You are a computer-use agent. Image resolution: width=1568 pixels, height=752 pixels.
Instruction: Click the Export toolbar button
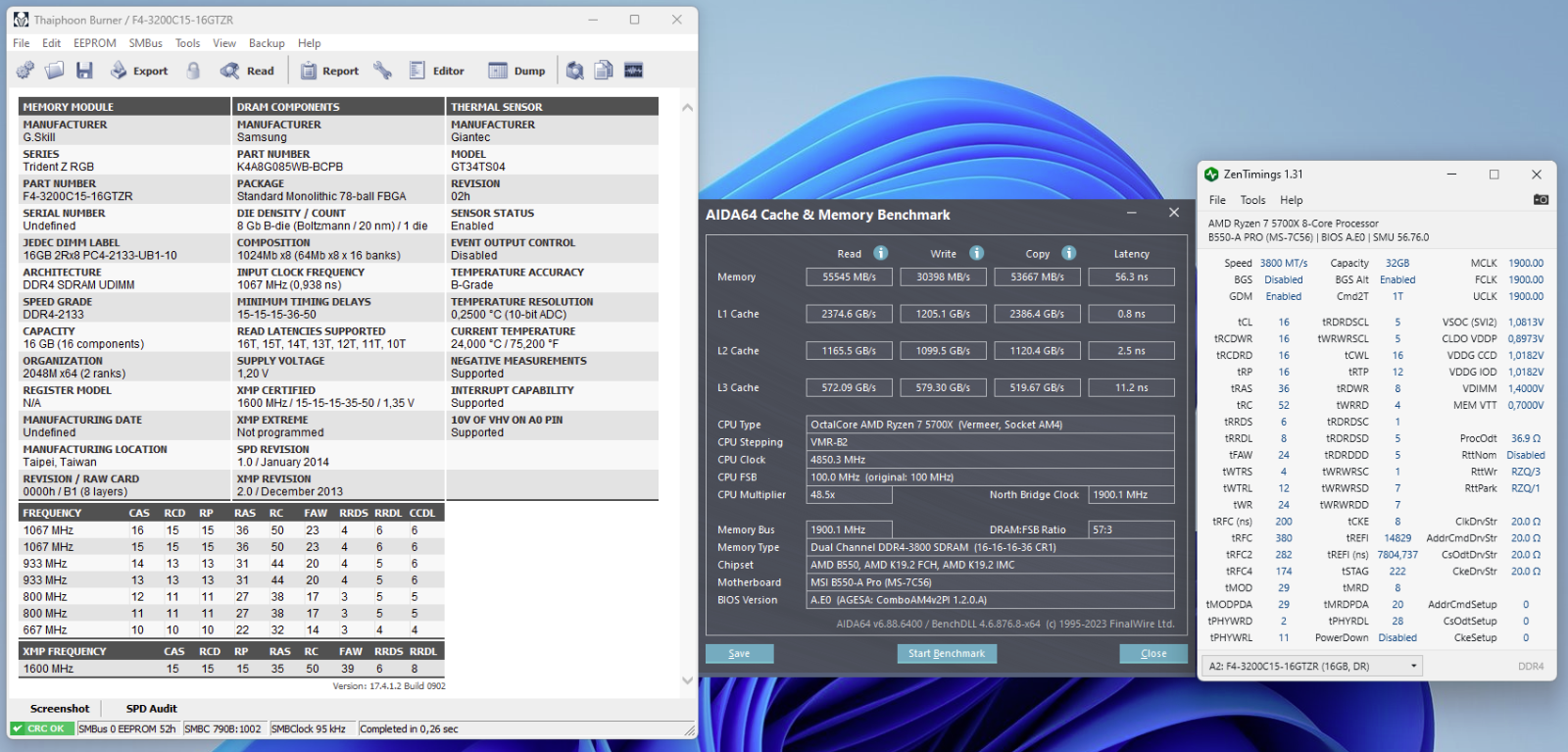(139, 71)
